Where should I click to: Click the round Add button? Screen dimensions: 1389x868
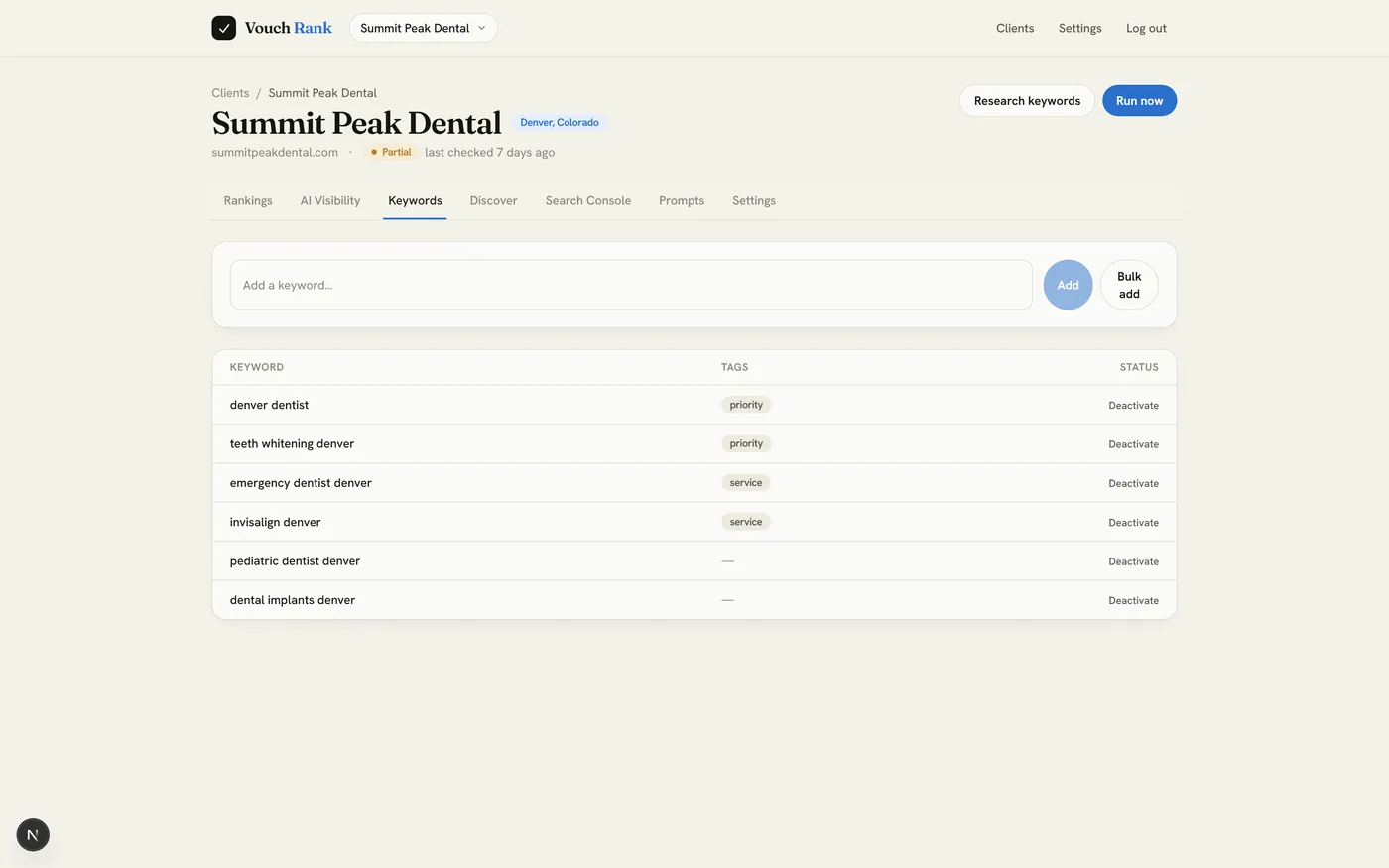click(1068, 285)
